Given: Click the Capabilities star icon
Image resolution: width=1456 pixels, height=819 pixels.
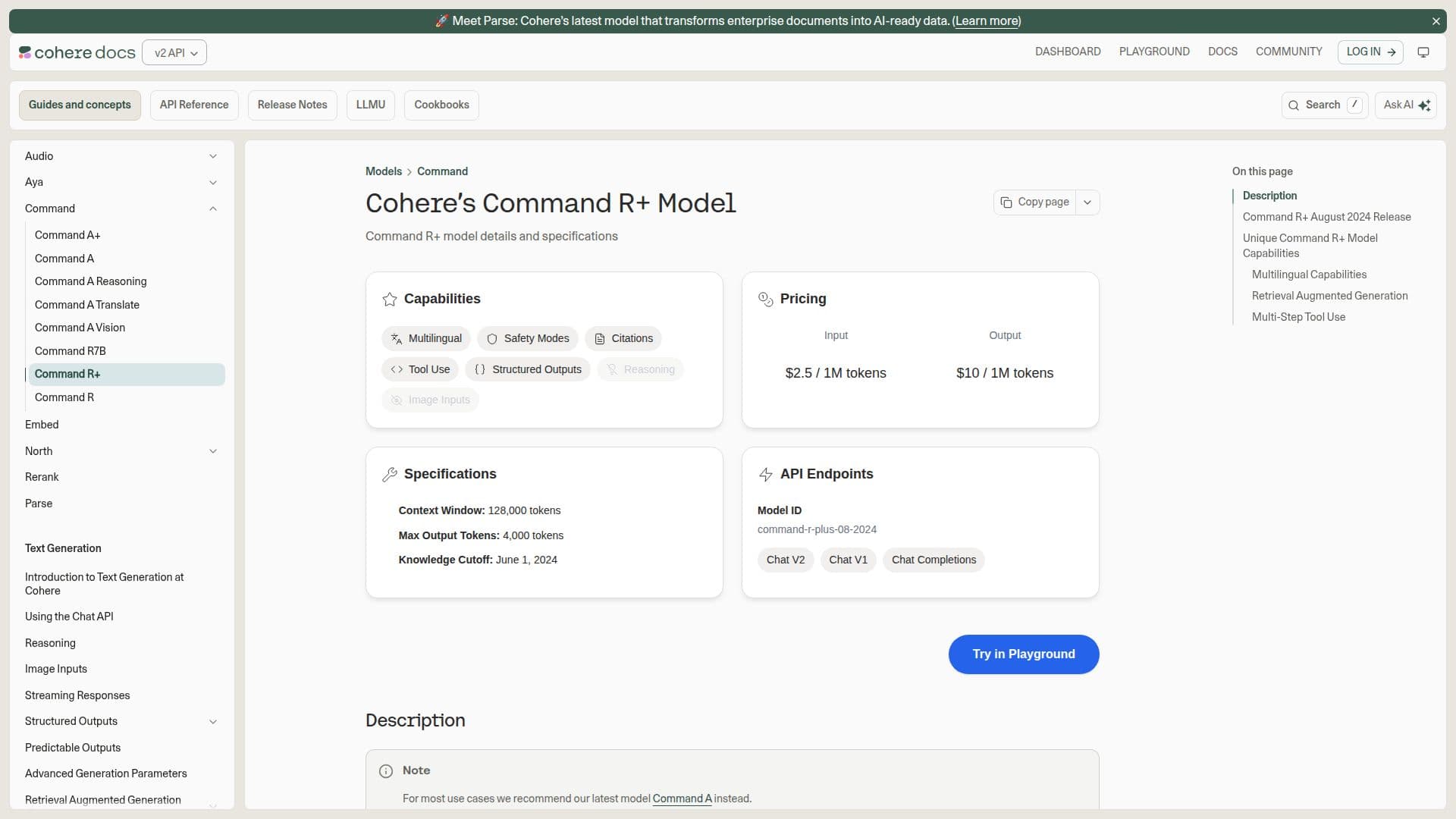Looking at the screenshot, I should click(x=390, y=300).
